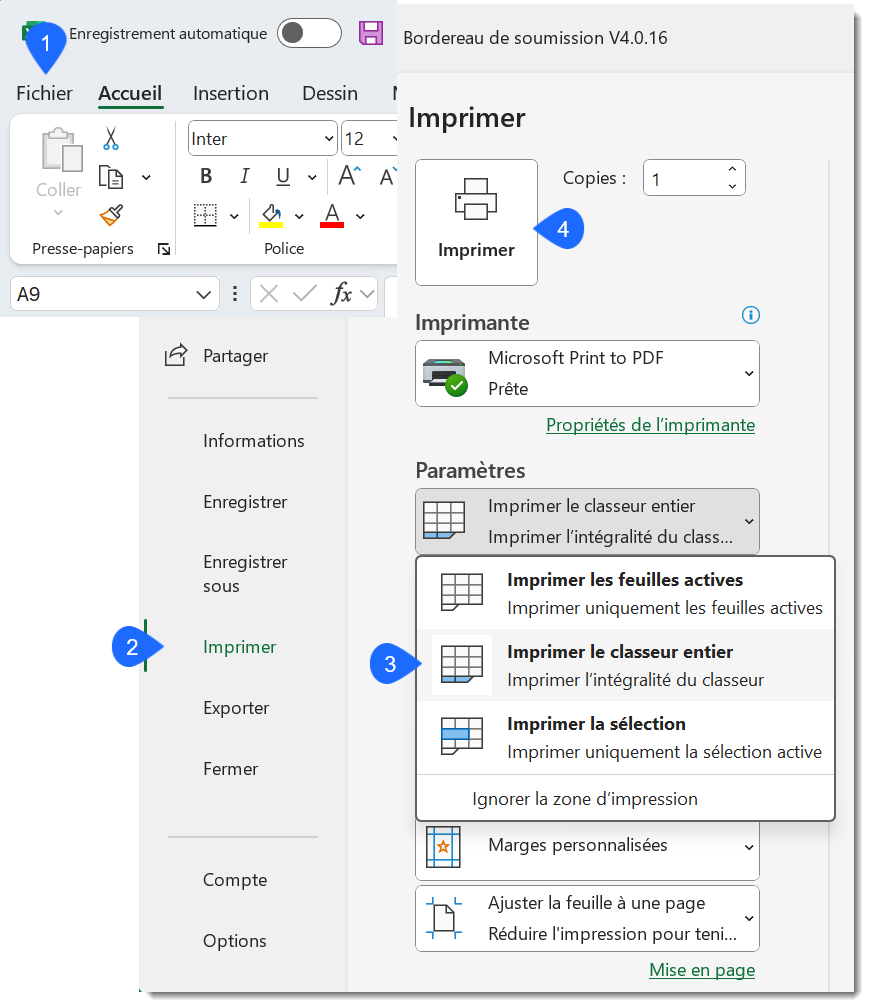Apply the yellow fill color bucket
The height and width of the screenshot is (1007, 869).
tap(271, 215)
